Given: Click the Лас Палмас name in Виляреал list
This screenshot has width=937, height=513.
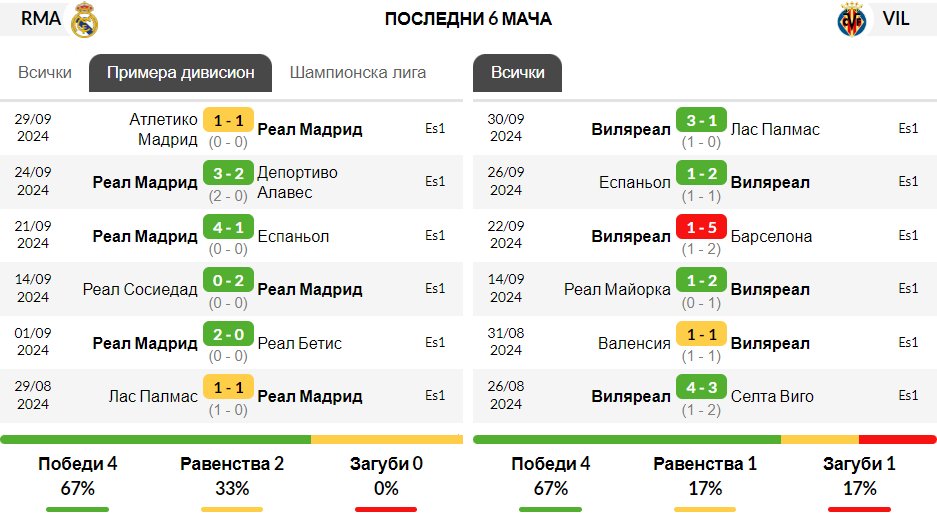Looking at the screenshot, I should tap(775, 129).
